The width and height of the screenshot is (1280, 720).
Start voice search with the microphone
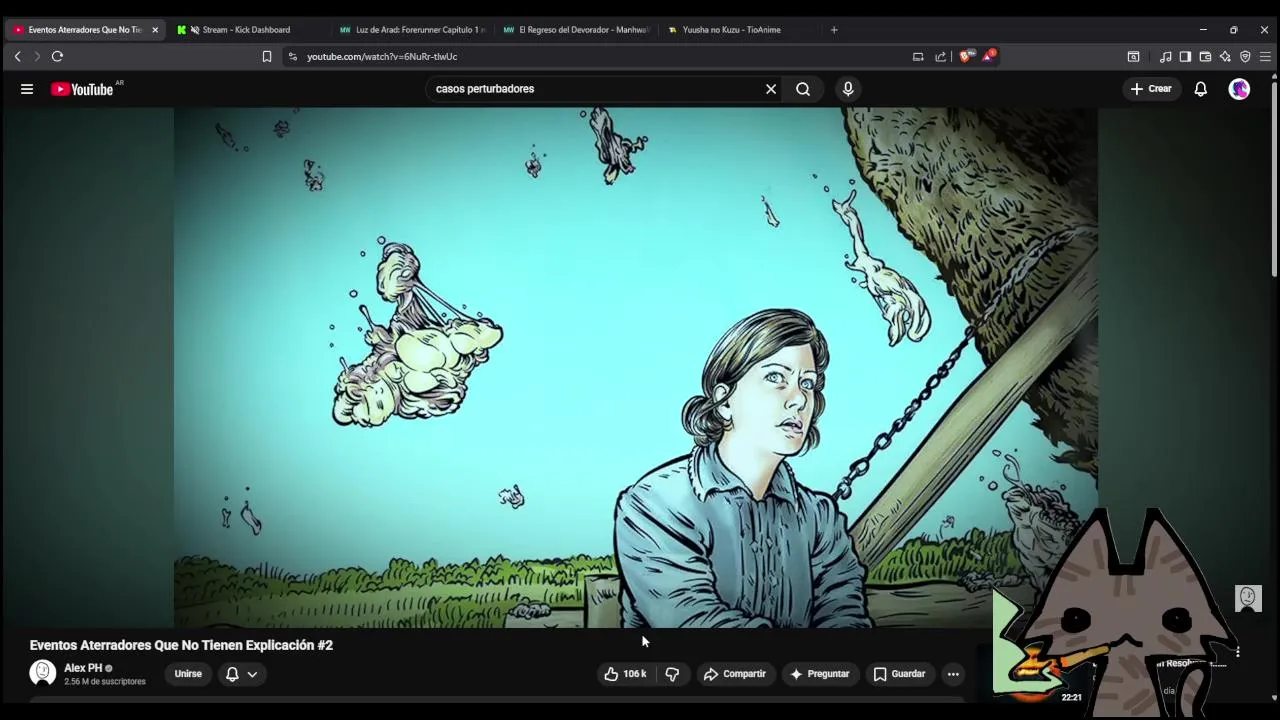(x=848, y=89)
